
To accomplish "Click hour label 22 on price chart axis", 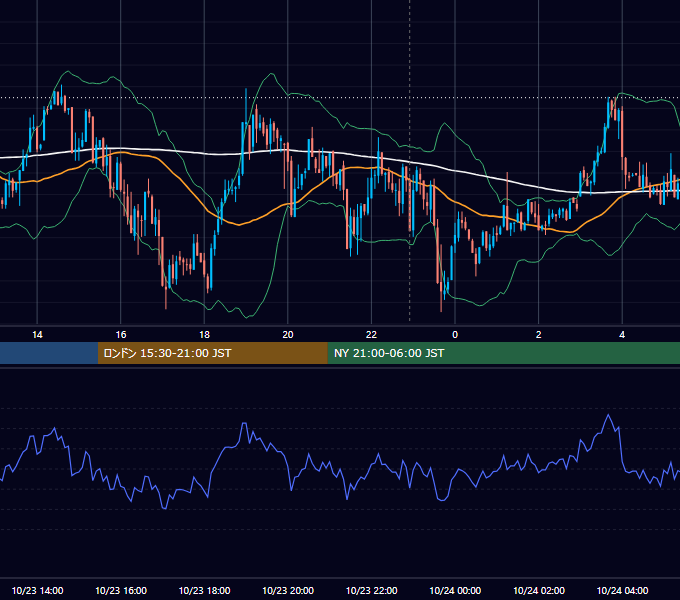I will (x=371, y=335).
